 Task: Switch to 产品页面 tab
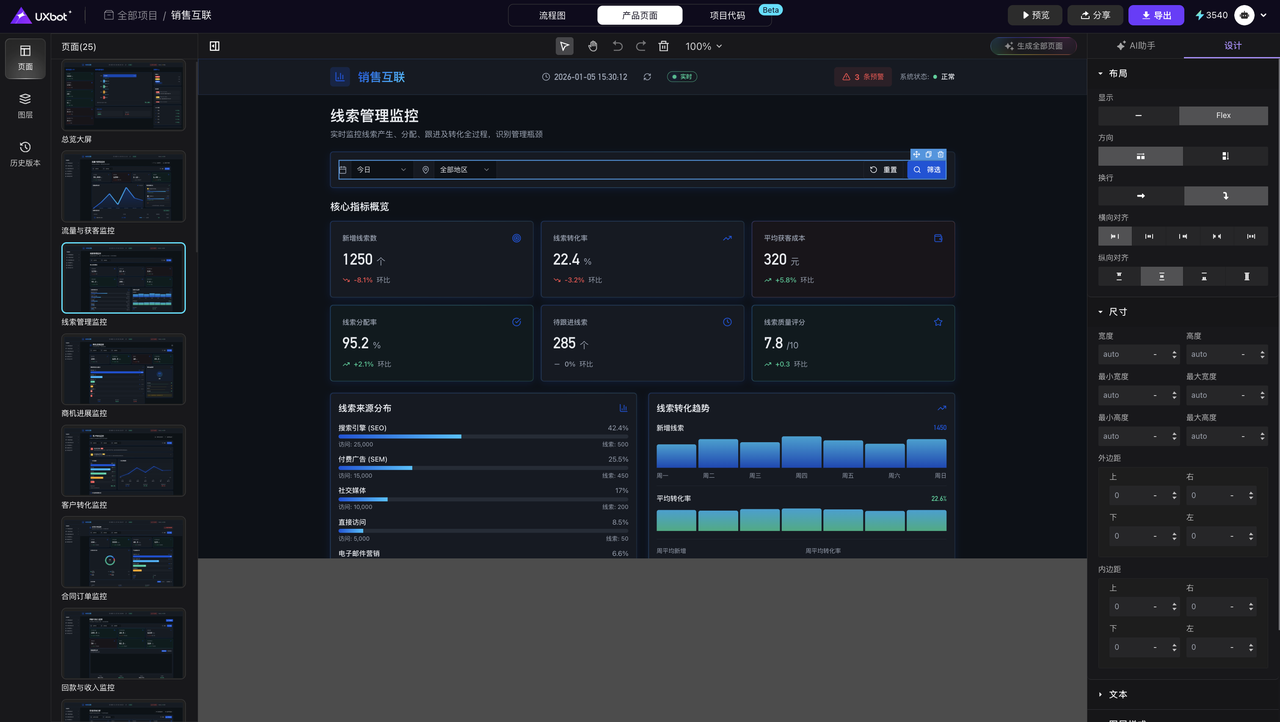click(x=640, y=15)
